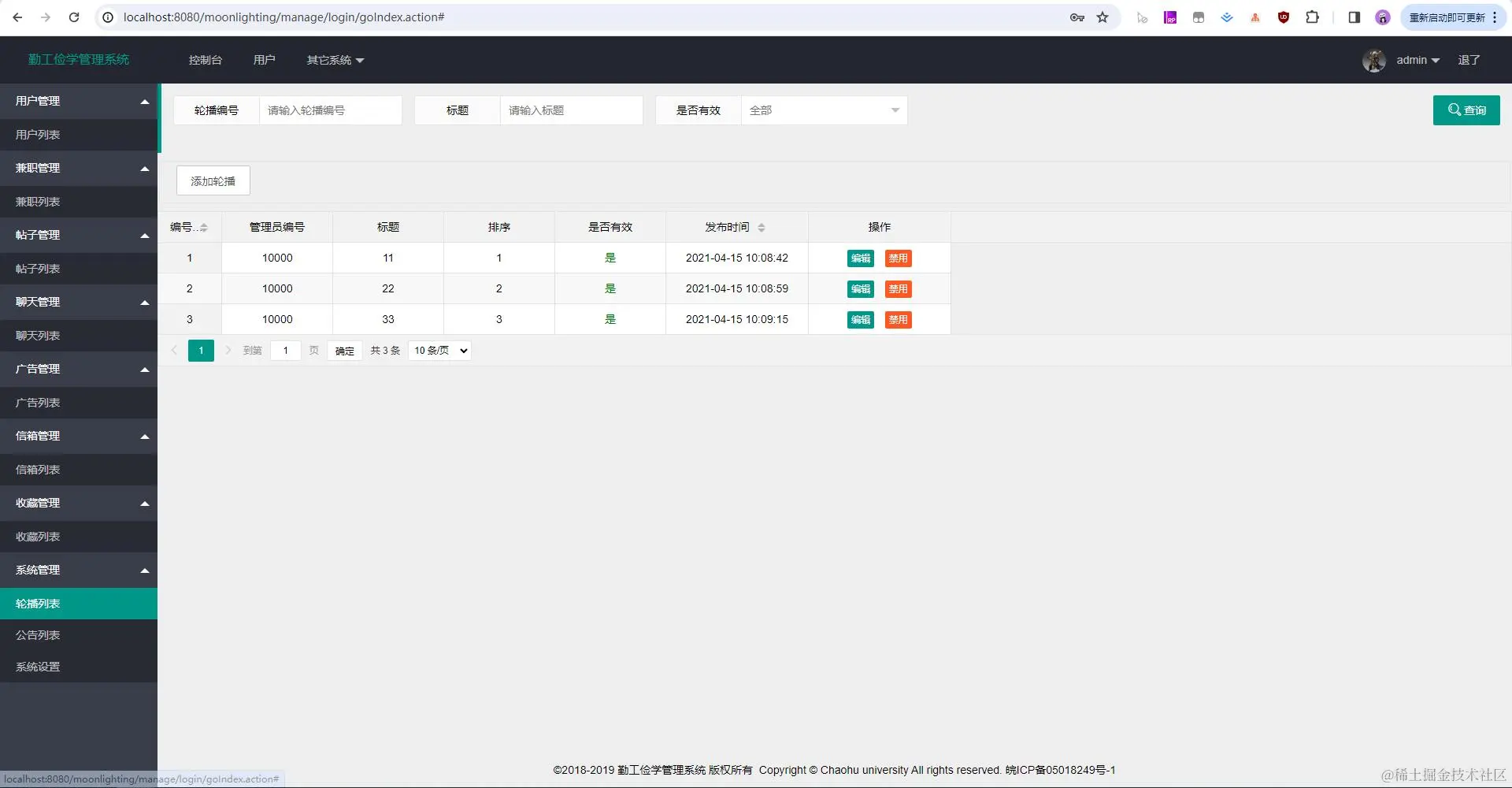This screenshot has width=1512, height=788.
Task: Open 系统设置 in sidebar
Action: click(79, 667)
